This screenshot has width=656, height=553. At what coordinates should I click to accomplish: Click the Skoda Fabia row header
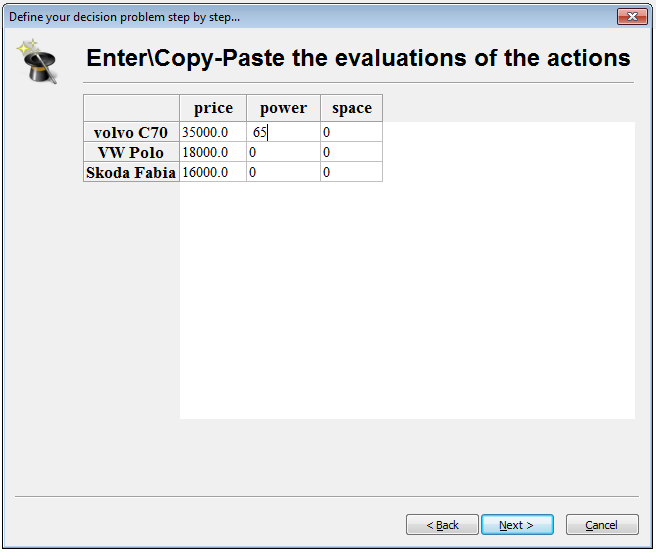click(x=131, y=172)
